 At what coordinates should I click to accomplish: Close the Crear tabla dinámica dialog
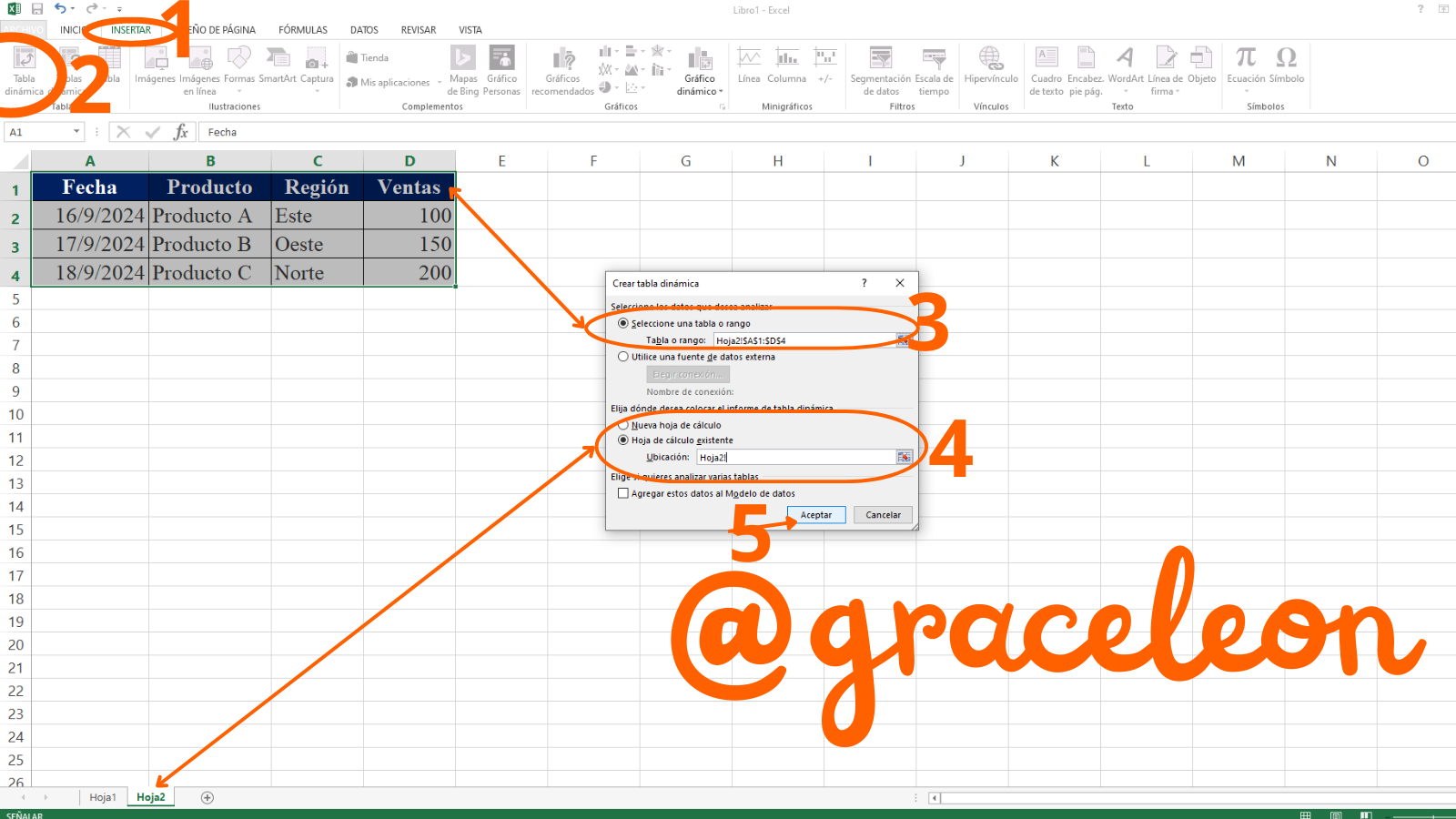(x=900, y=283)
